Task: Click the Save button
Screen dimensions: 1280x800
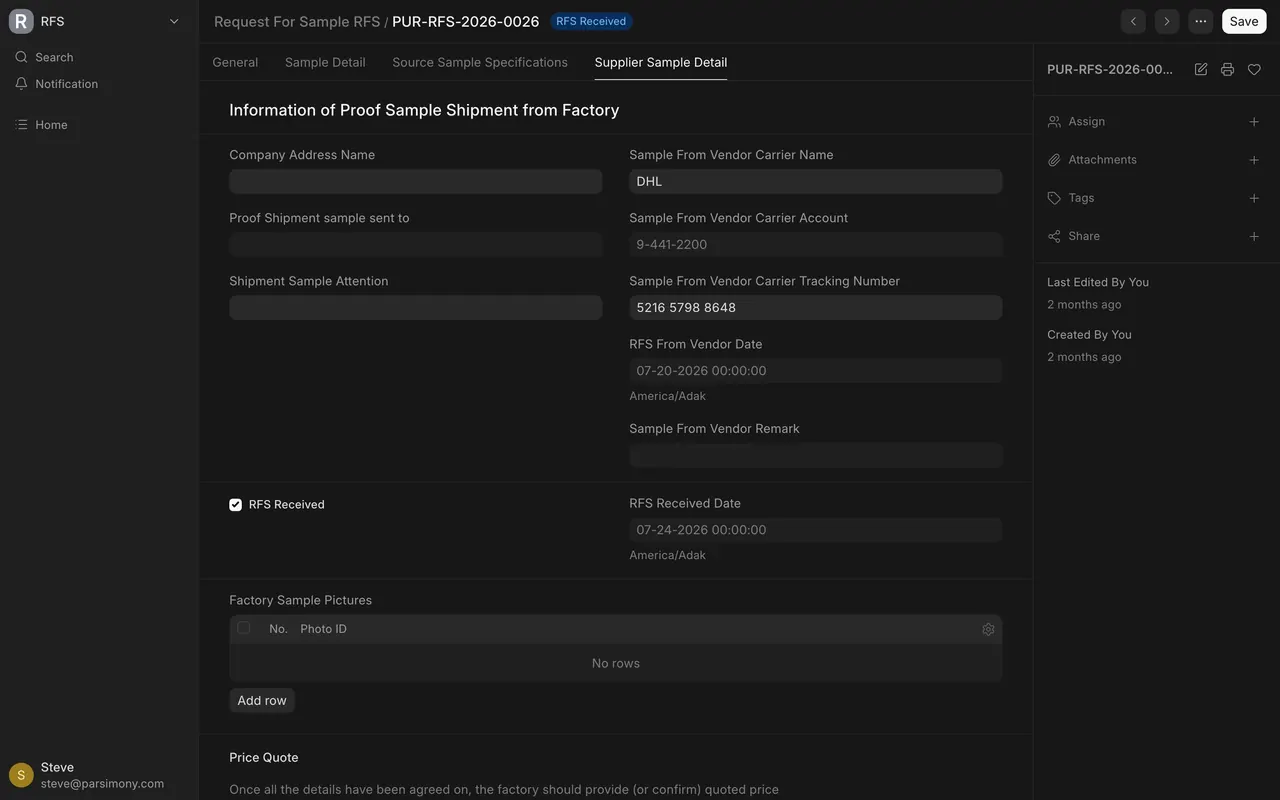Action: 1244,21
